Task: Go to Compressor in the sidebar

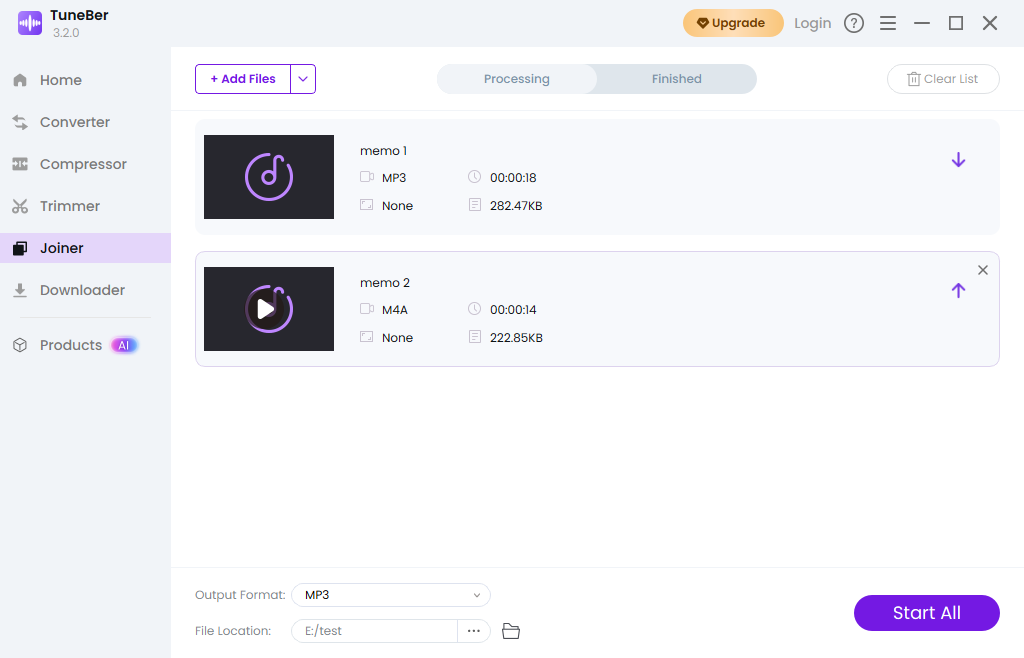Action: coord(83,164)
